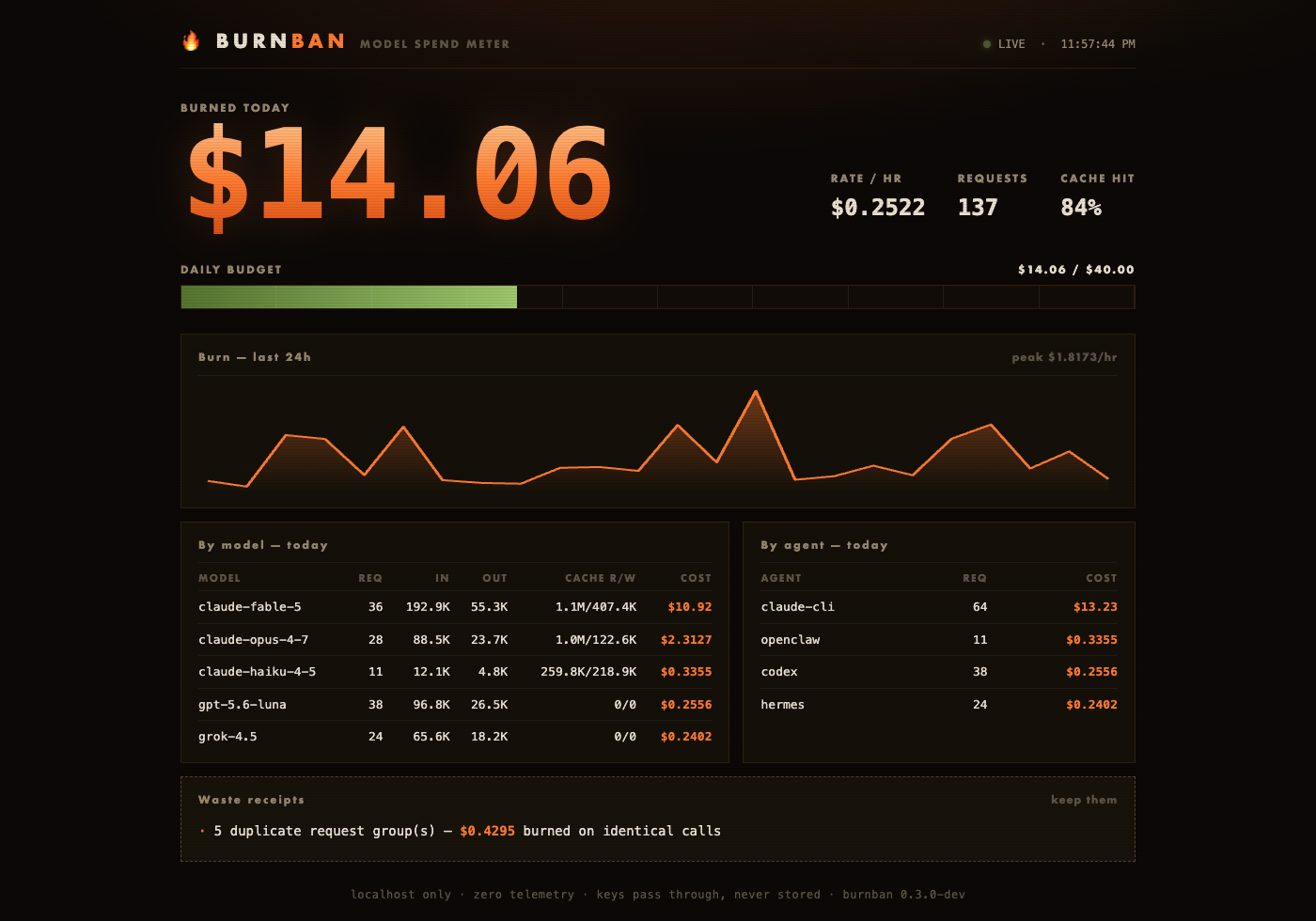Click the daily budget progress bar
Image resolution: width=1316 pixels, height=921 pixels.
(658, 297)
